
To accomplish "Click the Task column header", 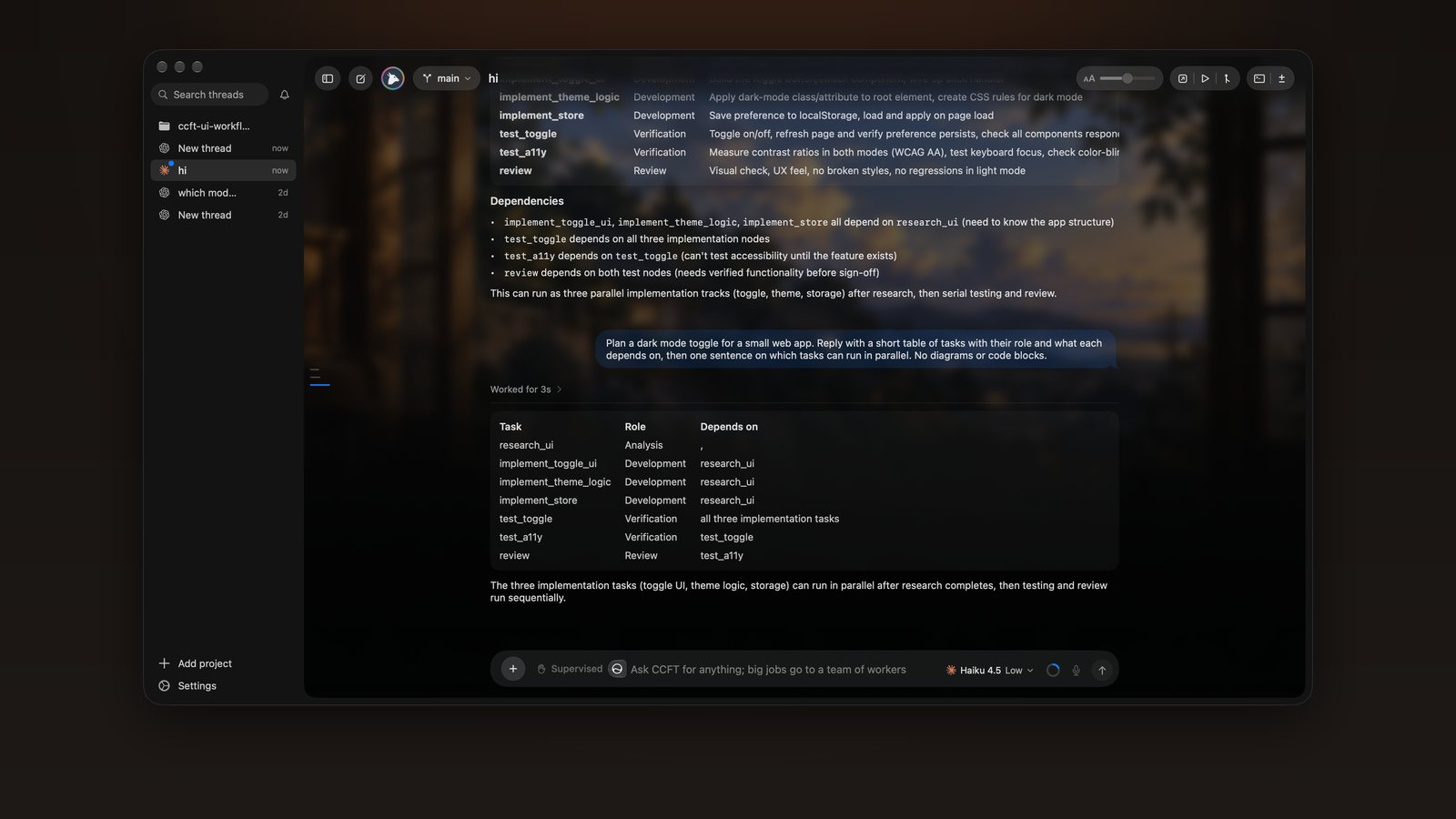I will (x=511, y=427).
